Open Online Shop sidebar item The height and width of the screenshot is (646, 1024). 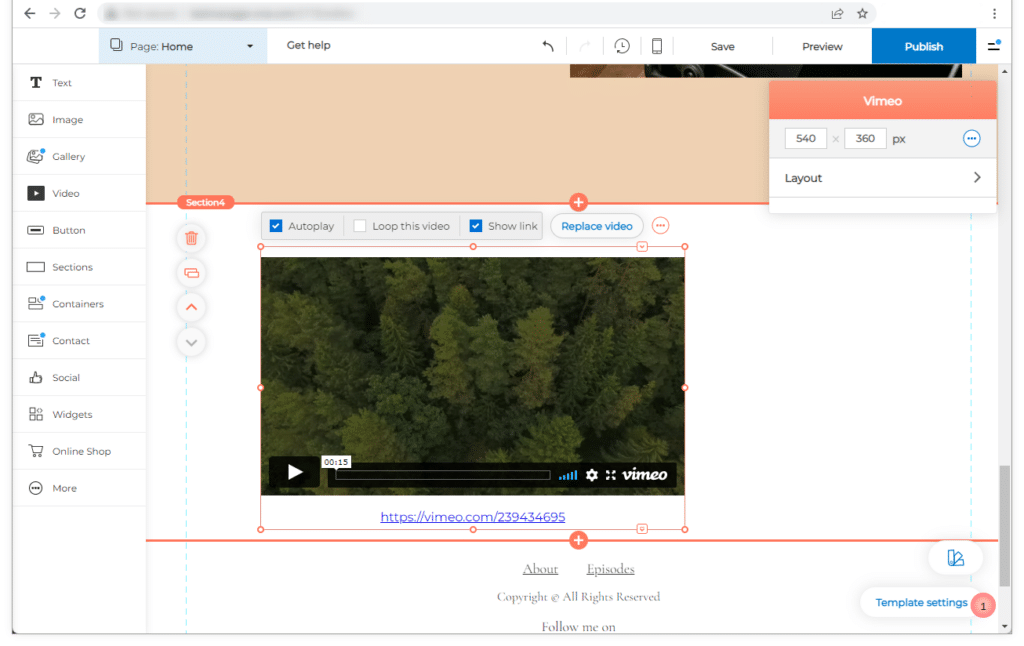coord(80,451)
